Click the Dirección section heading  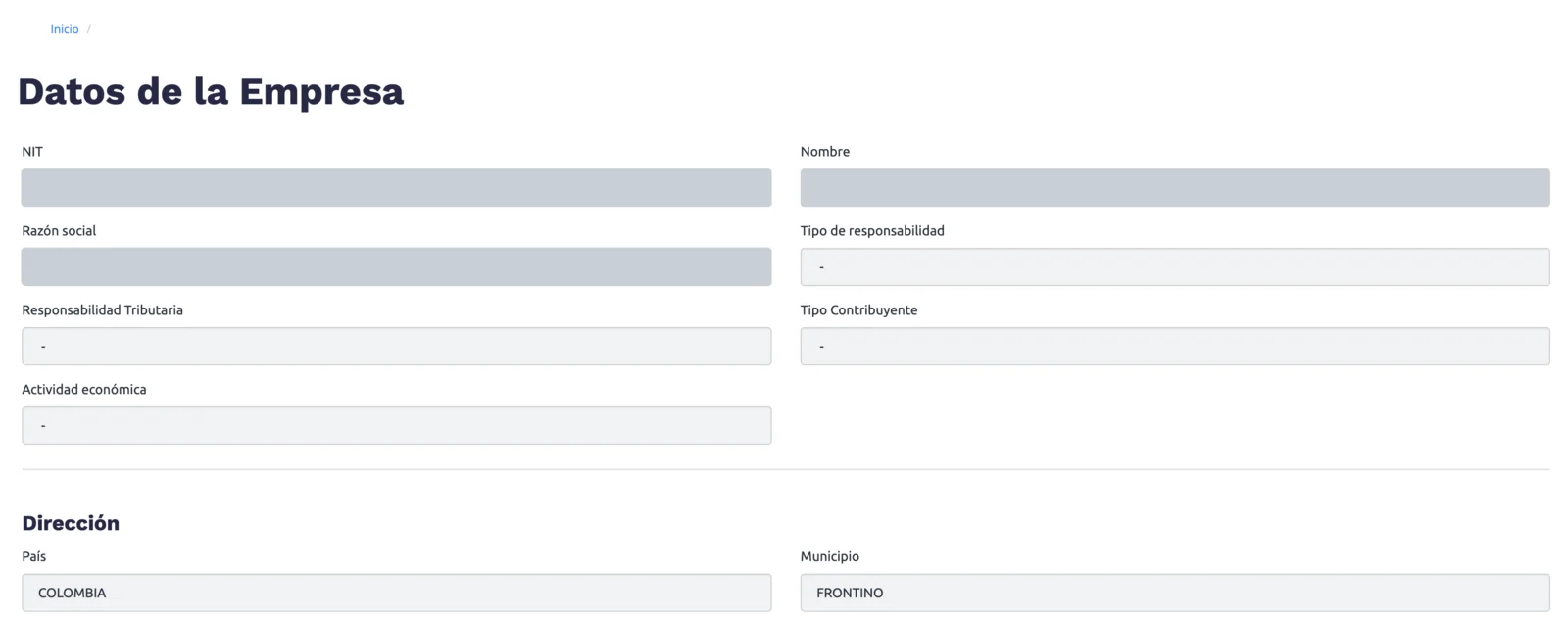pyautogui.click(x=71, y=523)
